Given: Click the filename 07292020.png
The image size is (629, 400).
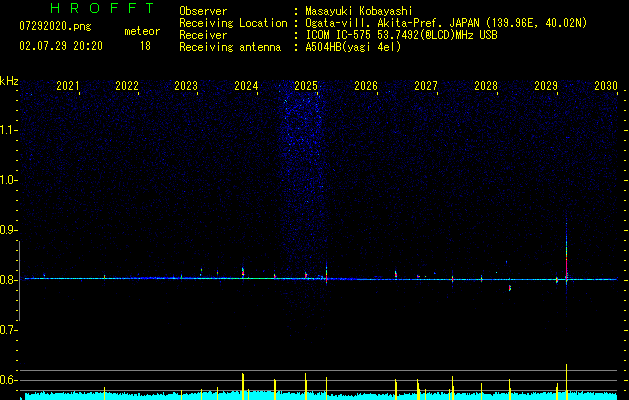Looking at the screenshot, I should coord(55,26).
